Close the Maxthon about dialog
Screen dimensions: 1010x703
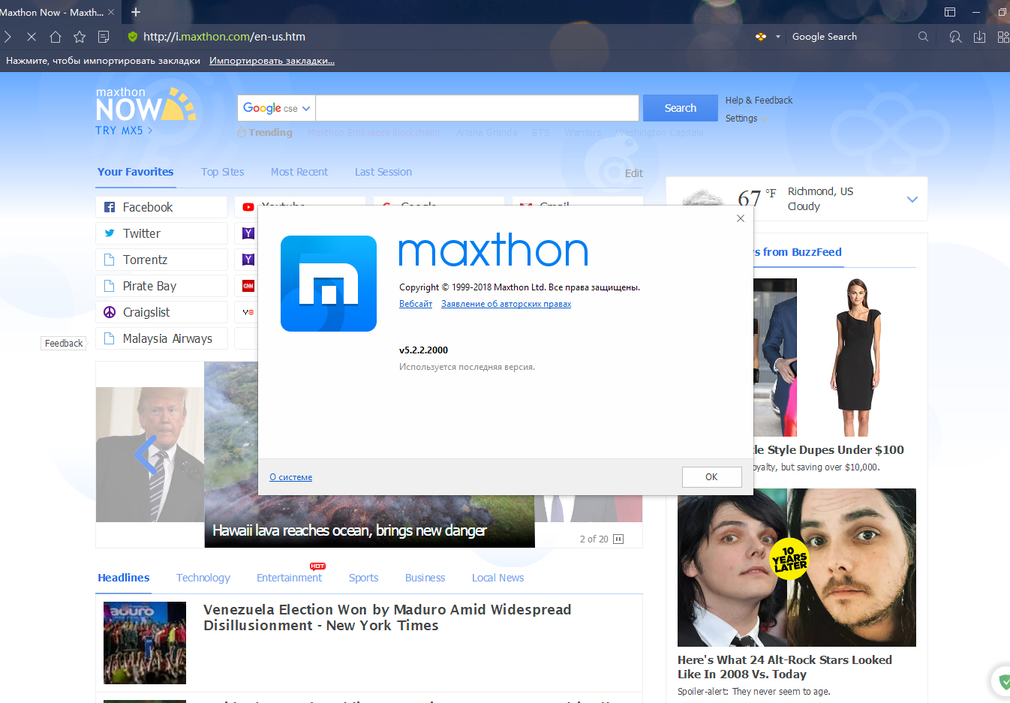[x=740, y=218]
